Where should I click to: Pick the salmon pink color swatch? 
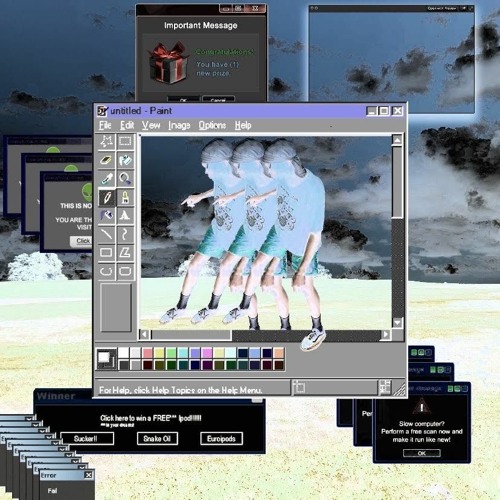pos(148,353)
